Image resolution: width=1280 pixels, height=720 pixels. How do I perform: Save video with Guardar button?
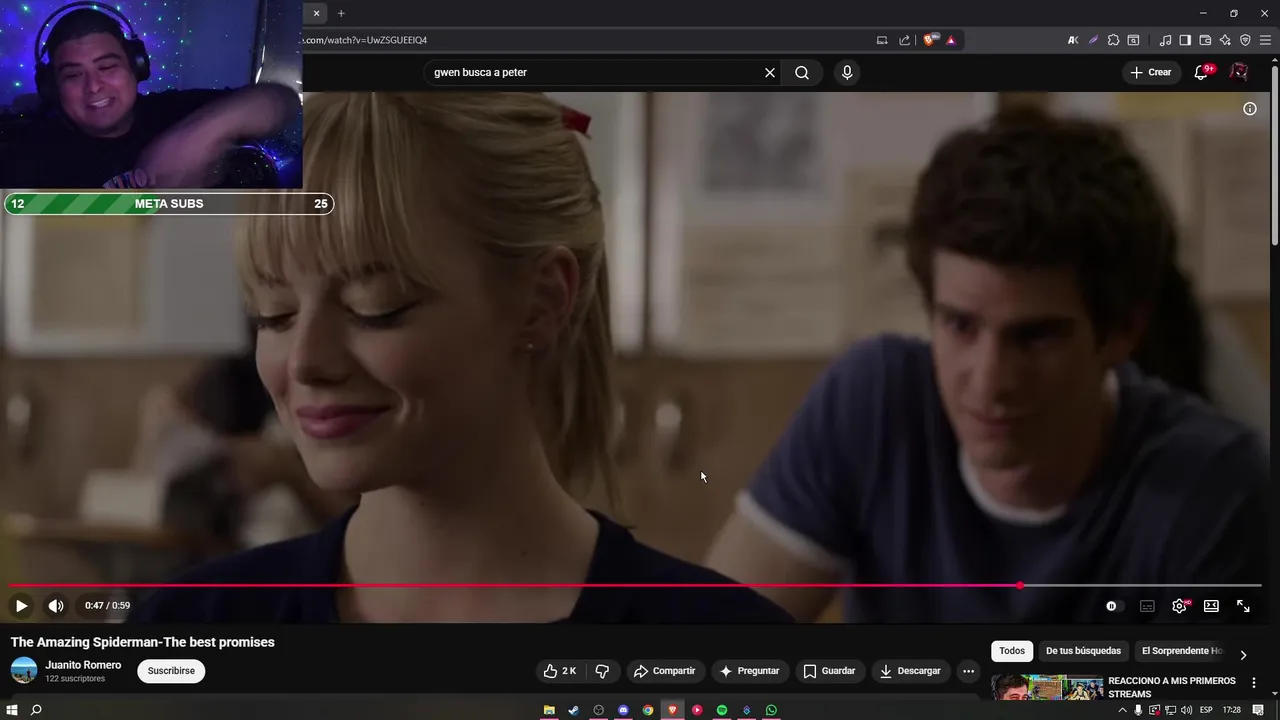829,671
